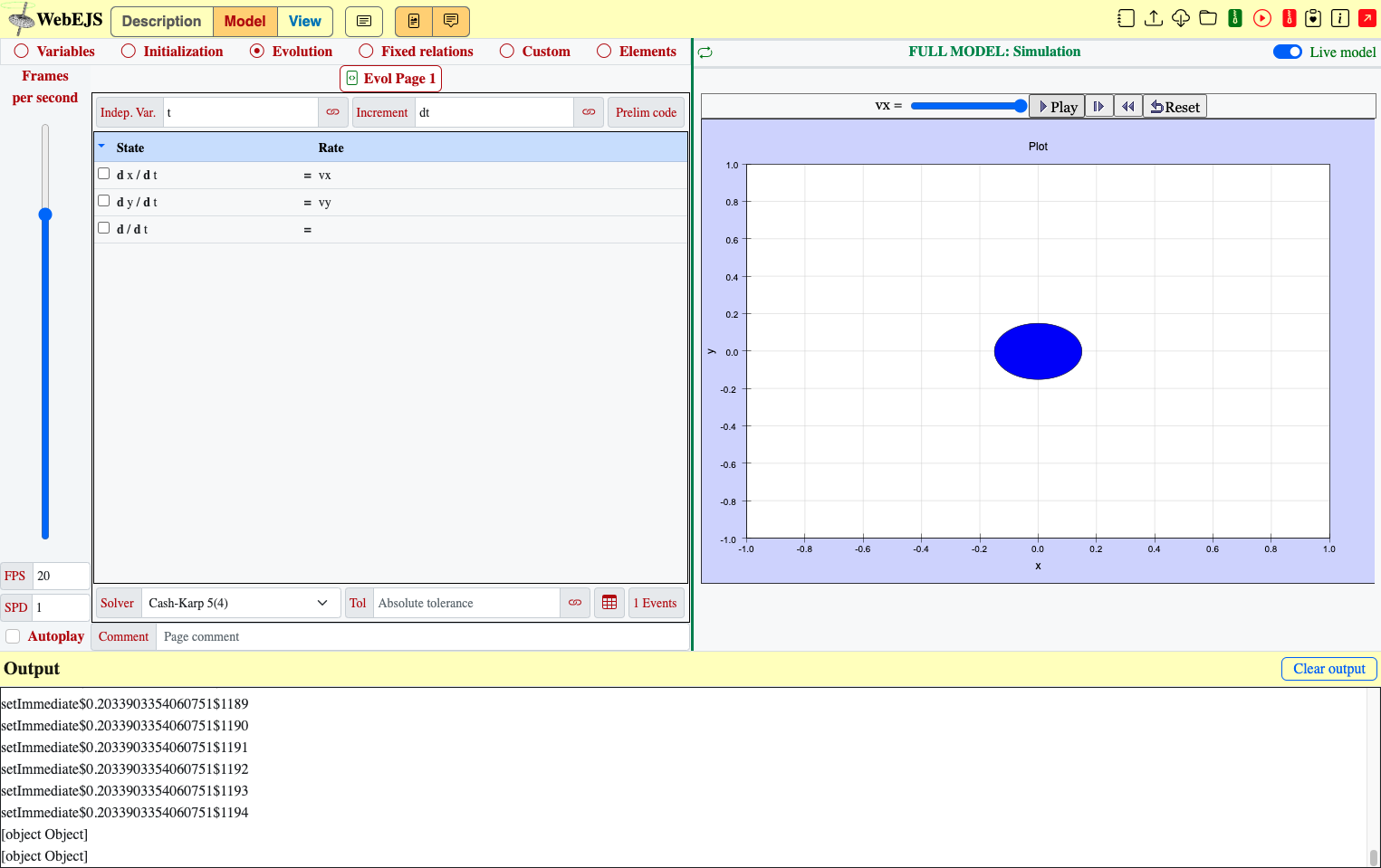Start simulation with the Play button
Image resolution: width=1381 pixels, height=868 pixels.
pos(1058,107)
